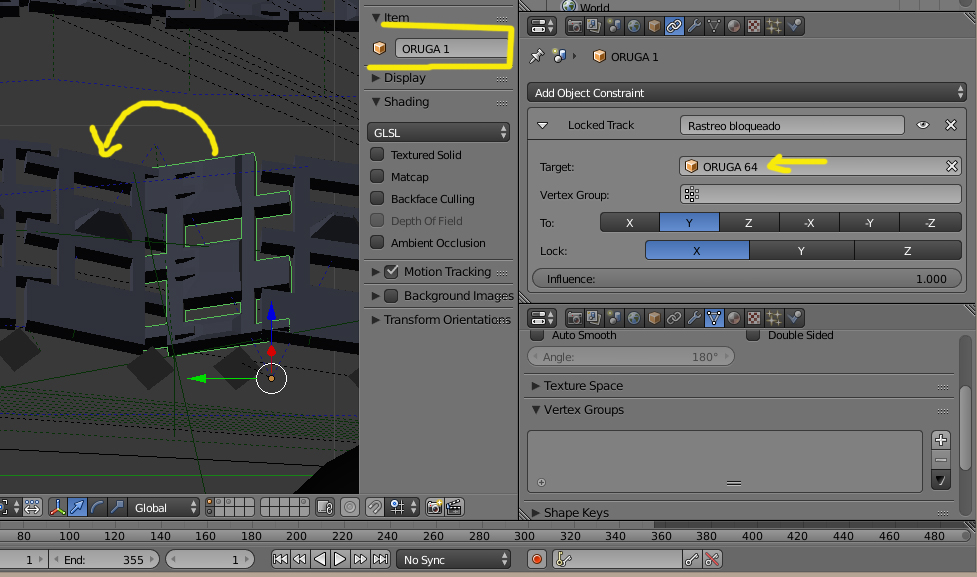Open Constraints chain tab in lower properties header

coord(674,318)
